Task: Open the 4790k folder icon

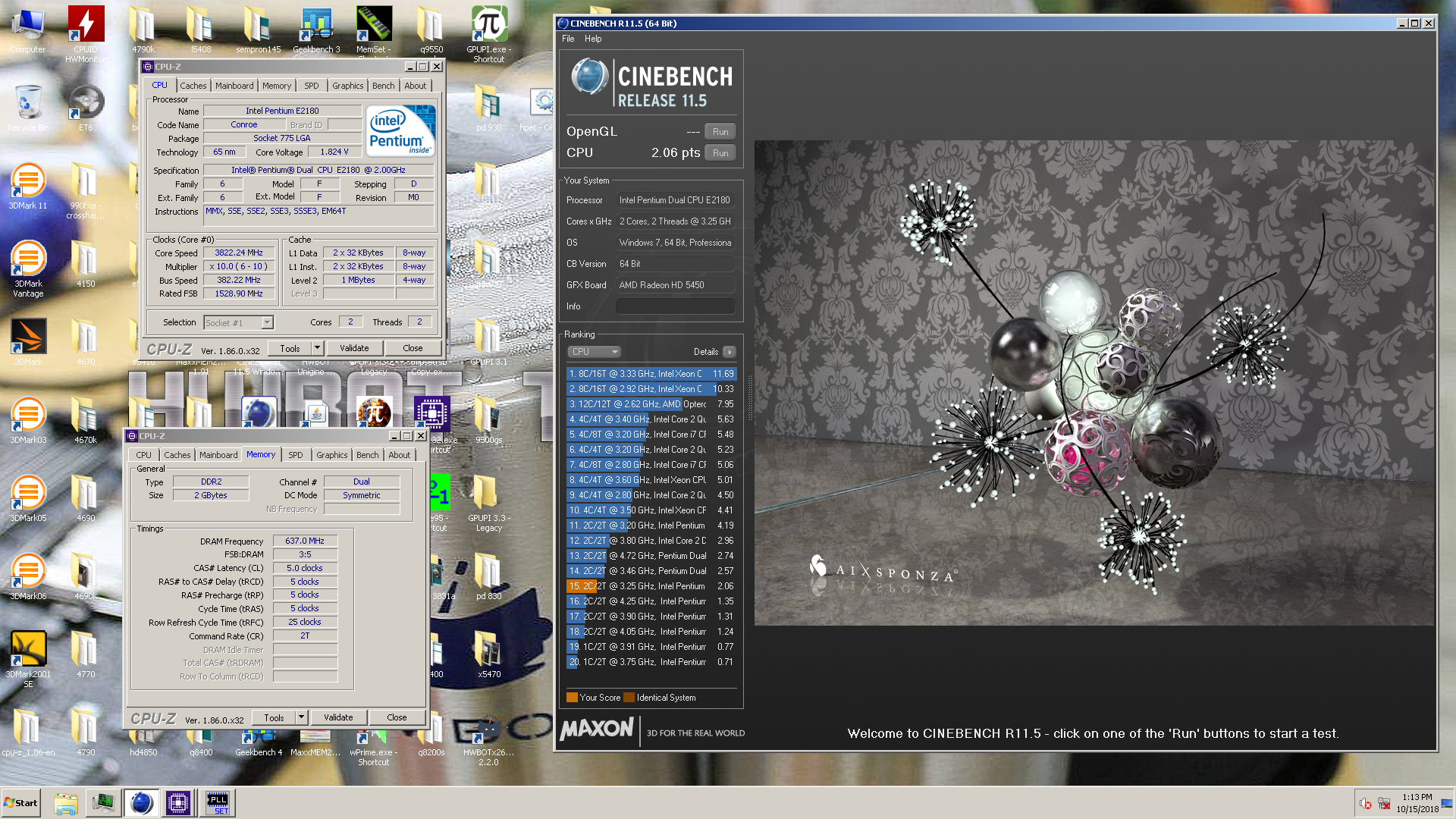Action: coord(143,30)
